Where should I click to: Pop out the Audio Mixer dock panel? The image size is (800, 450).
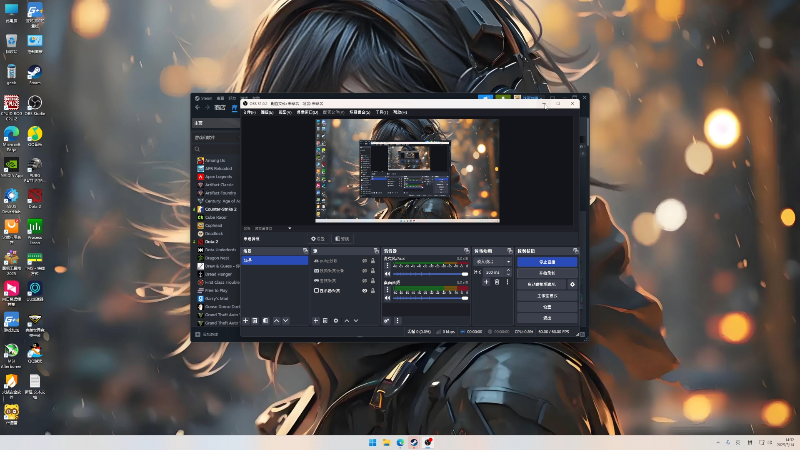point(466,251)
